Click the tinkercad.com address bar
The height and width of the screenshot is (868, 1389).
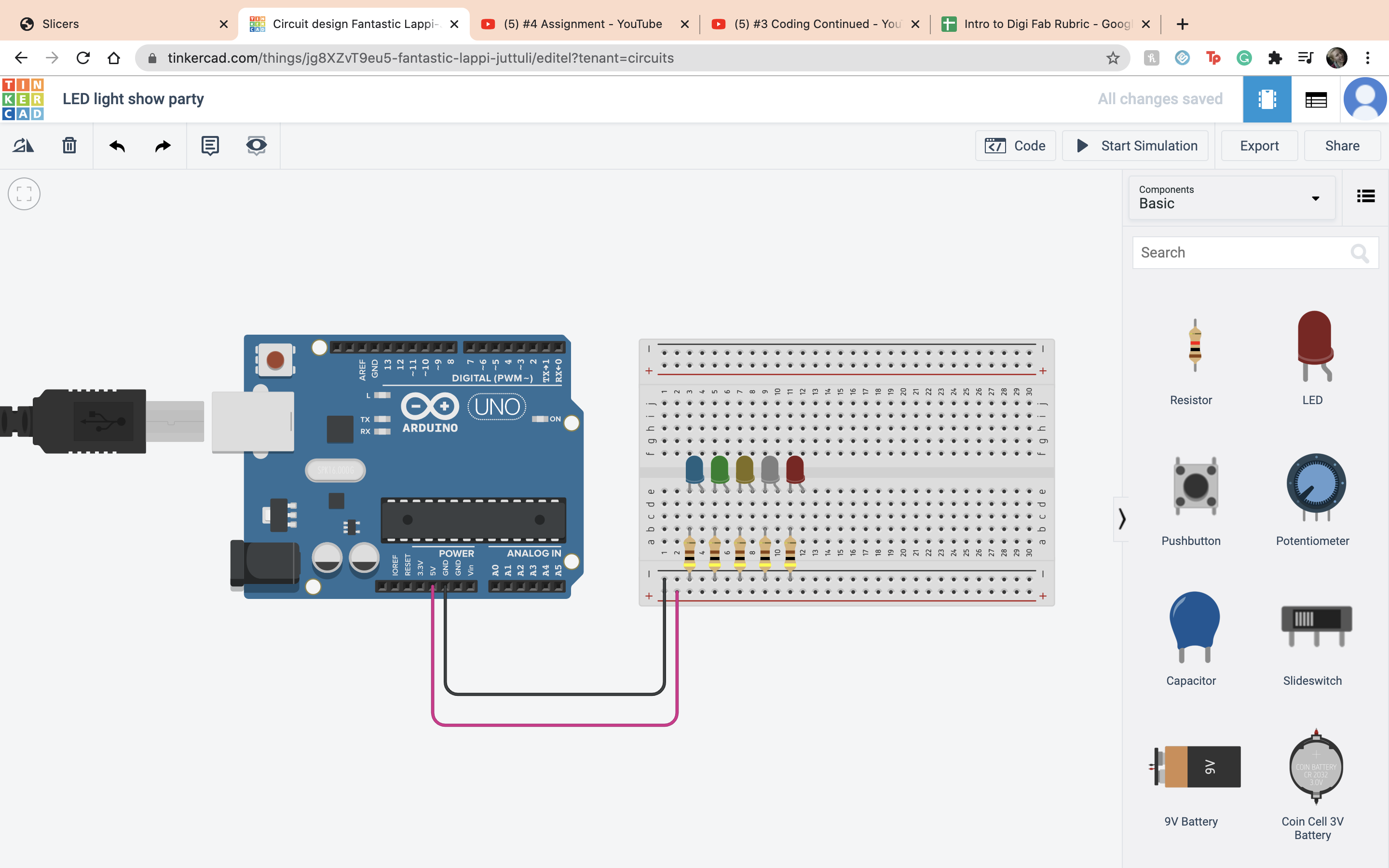click(x=631, y=58)
